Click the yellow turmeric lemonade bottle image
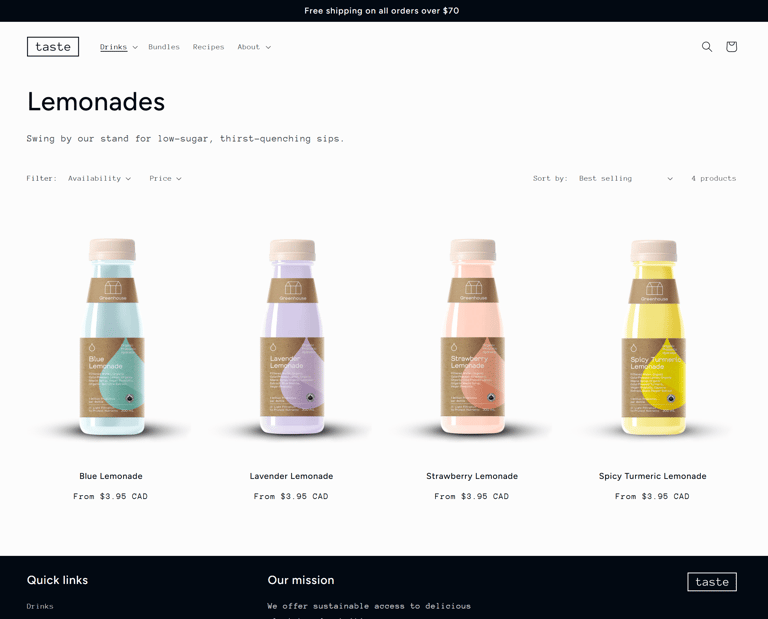Image resolution: width=768 pixels, height=619 pixels. tap(653, 337)
